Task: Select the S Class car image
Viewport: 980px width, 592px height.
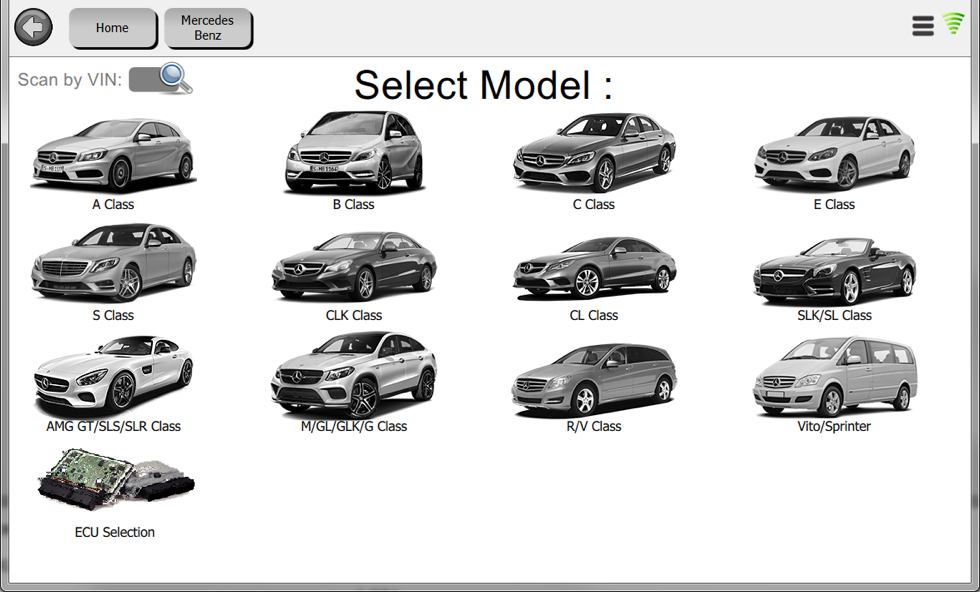Action: click(x=113, y=263)
